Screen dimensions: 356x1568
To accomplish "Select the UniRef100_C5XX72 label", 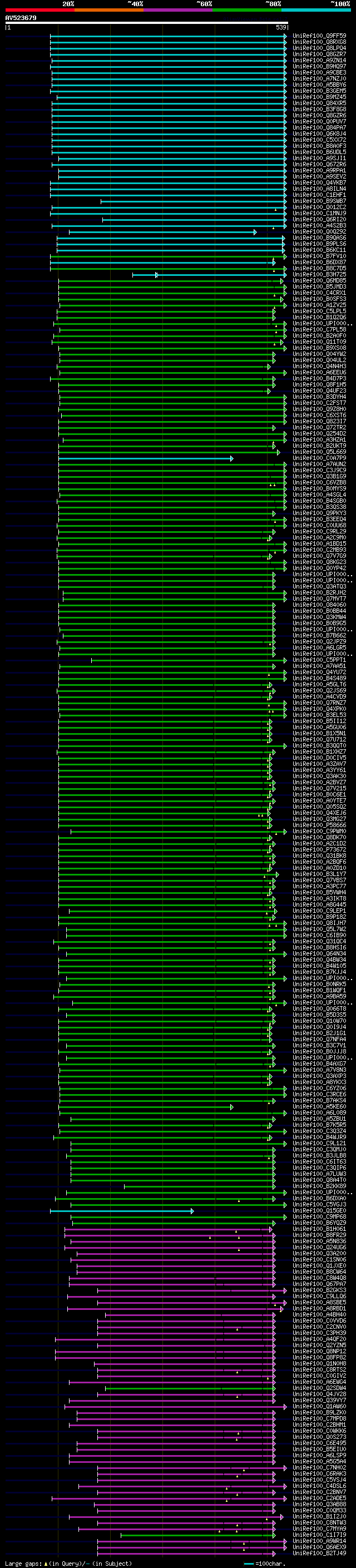I will point(319,140).
